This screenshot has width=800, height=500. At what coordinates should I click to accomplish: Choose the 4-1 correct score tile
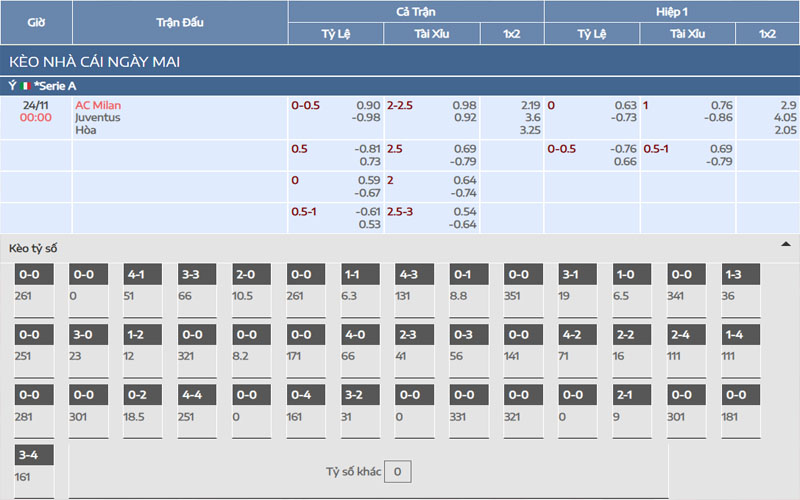click(x=143, y=275)
